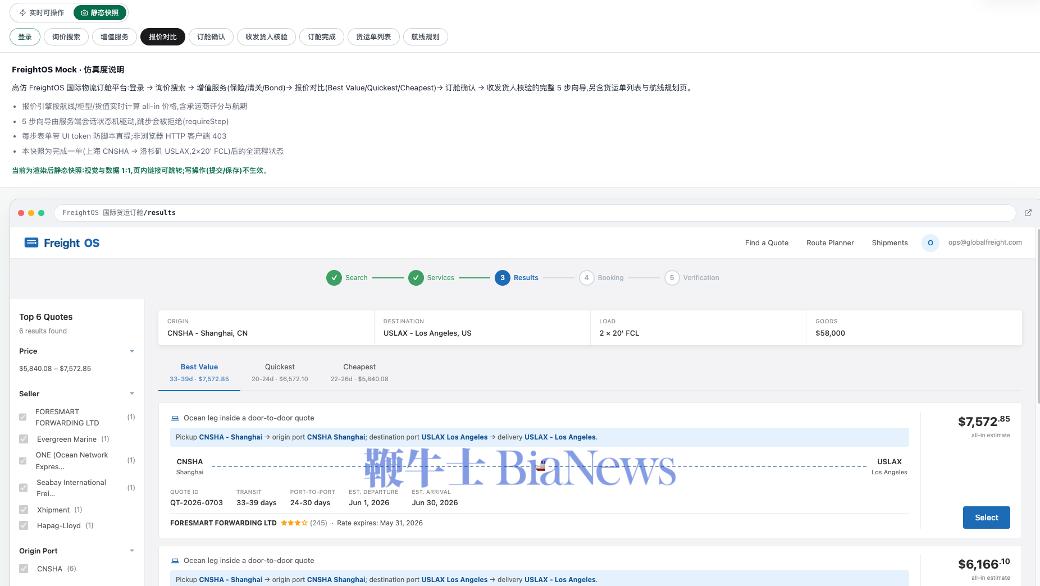
Task: Select the 收发货人核验 page pill
Action: [x=266, y=37]
